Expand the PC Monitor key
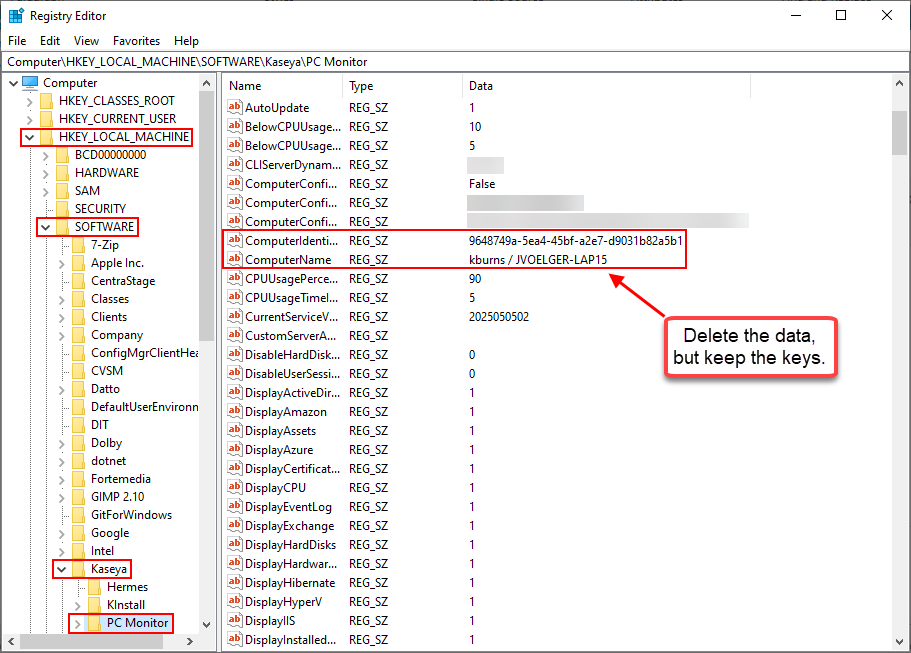The image size is (911, 653). [x=77, y=623]
